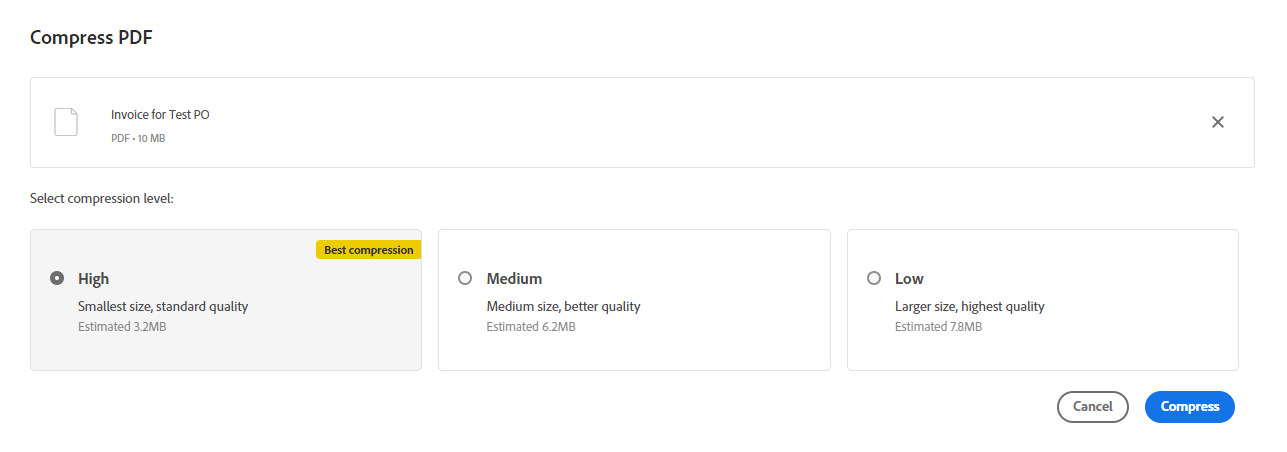
Task: Click the bold High option title
Action: [x=94, y=279]
